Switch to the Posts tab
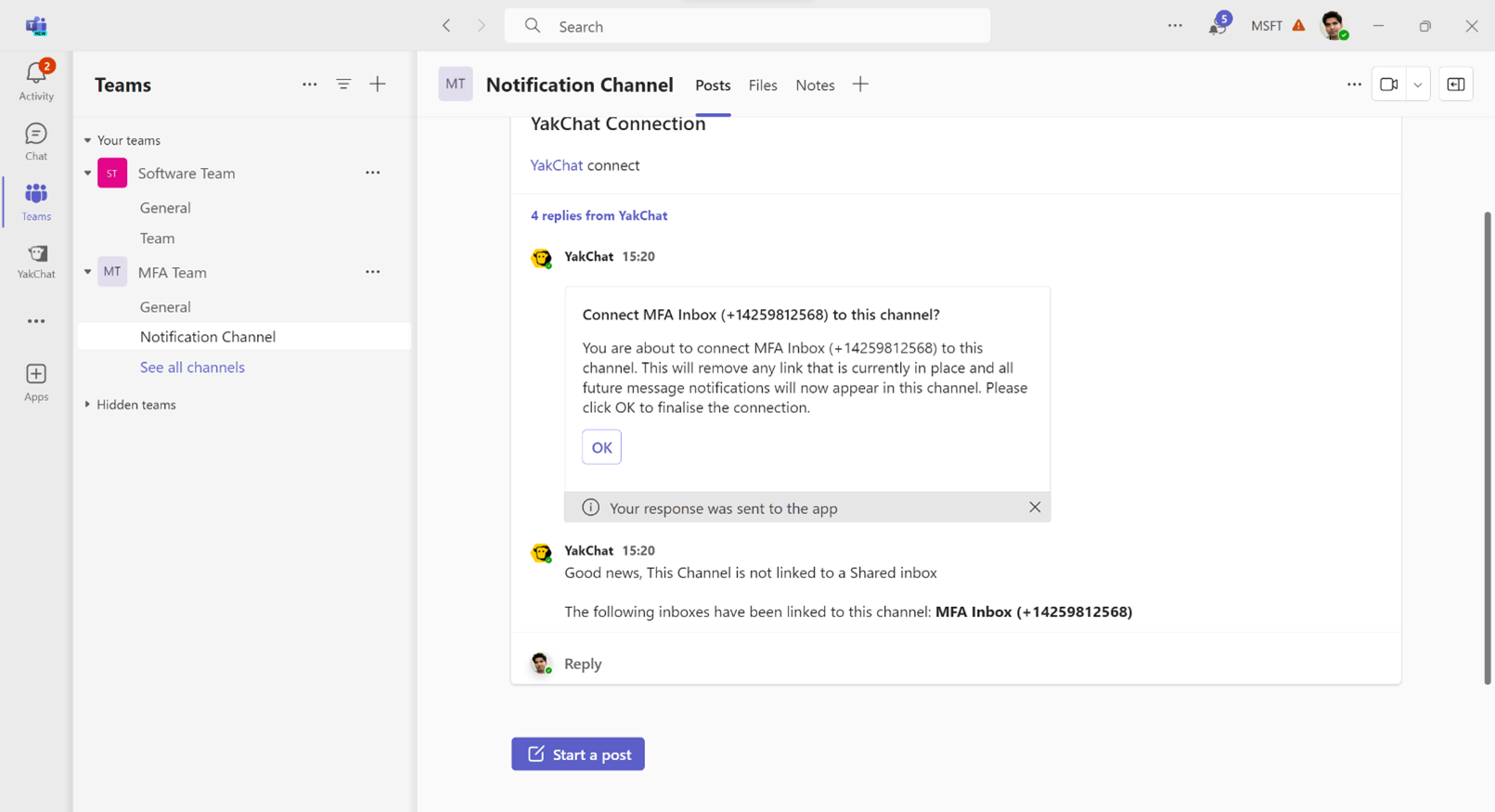The width and height of the screenshot is (1495, 812). click(x=713, y=85)
